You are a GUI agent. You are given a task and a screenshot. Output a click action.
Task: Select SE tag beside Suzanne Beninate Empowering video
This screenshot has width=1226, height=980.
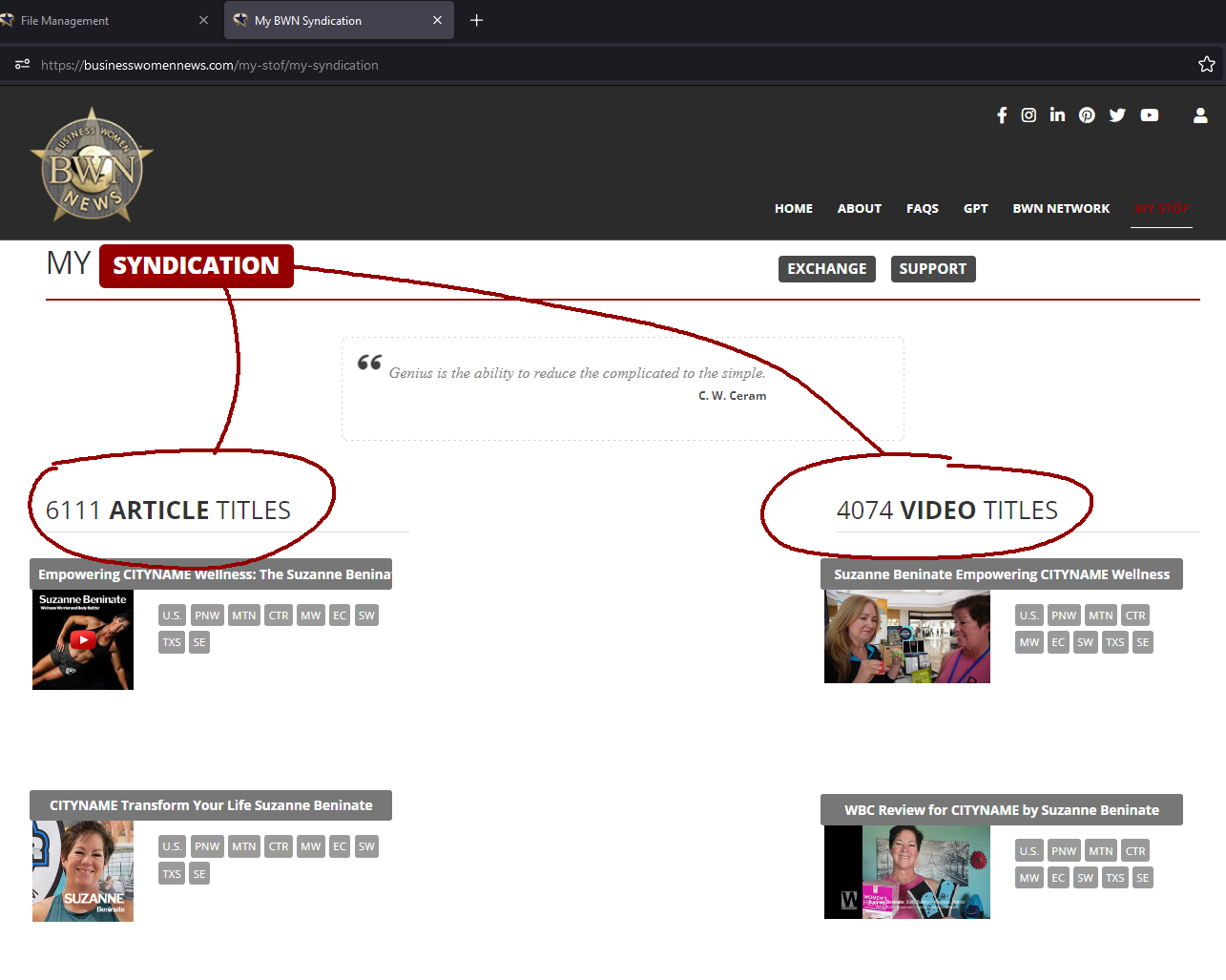tap(1143, 642)
